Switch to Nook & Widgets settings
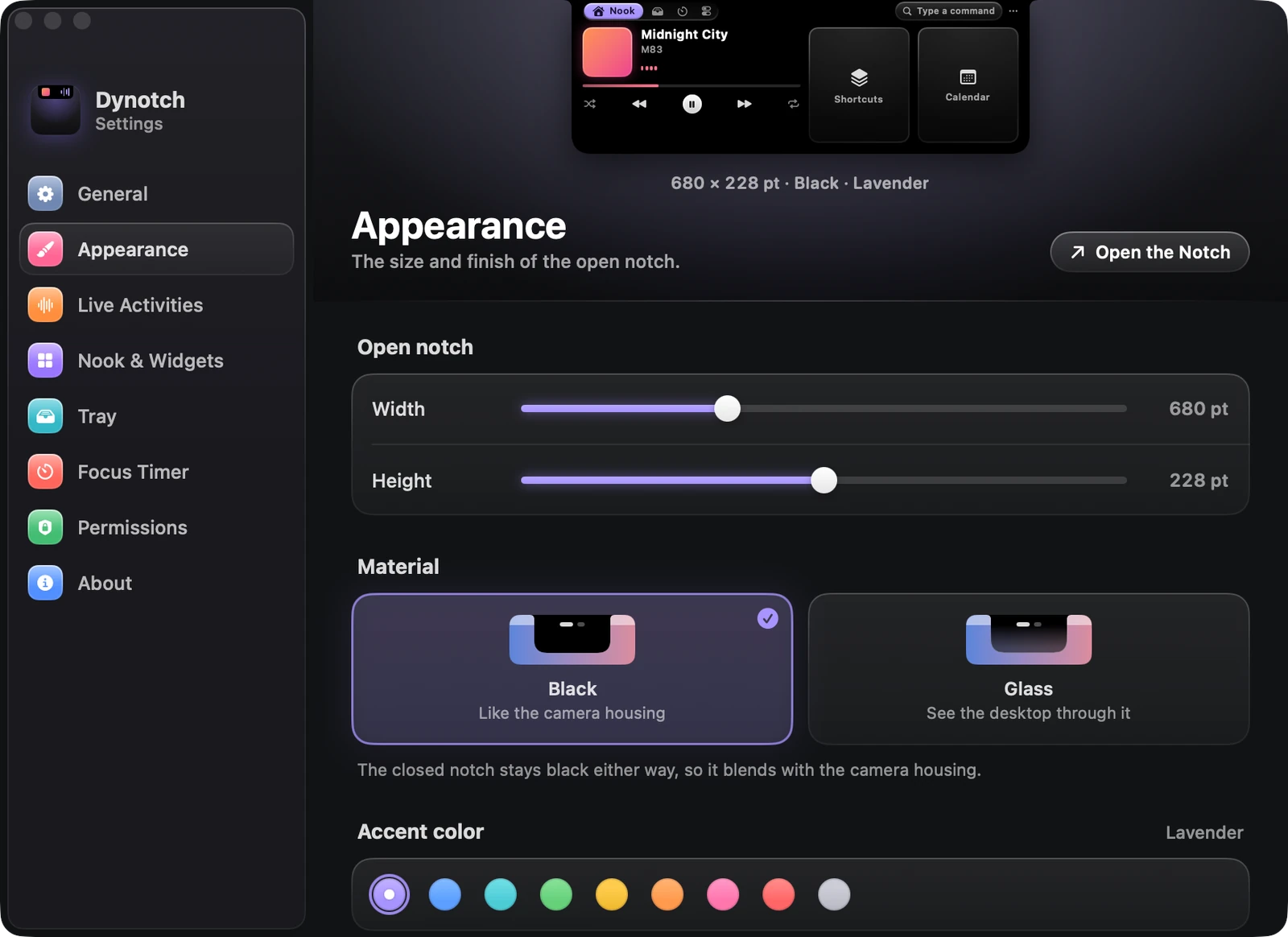 pyautogui.click(x=157, y=361)
